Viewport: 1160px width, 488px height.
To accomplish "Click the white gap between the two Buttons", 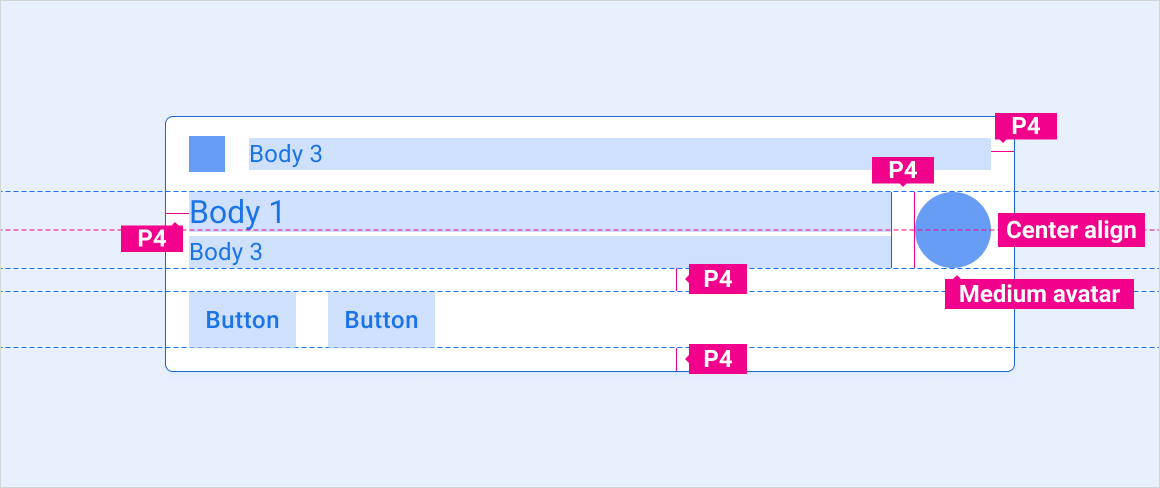I will click(312, 320).
